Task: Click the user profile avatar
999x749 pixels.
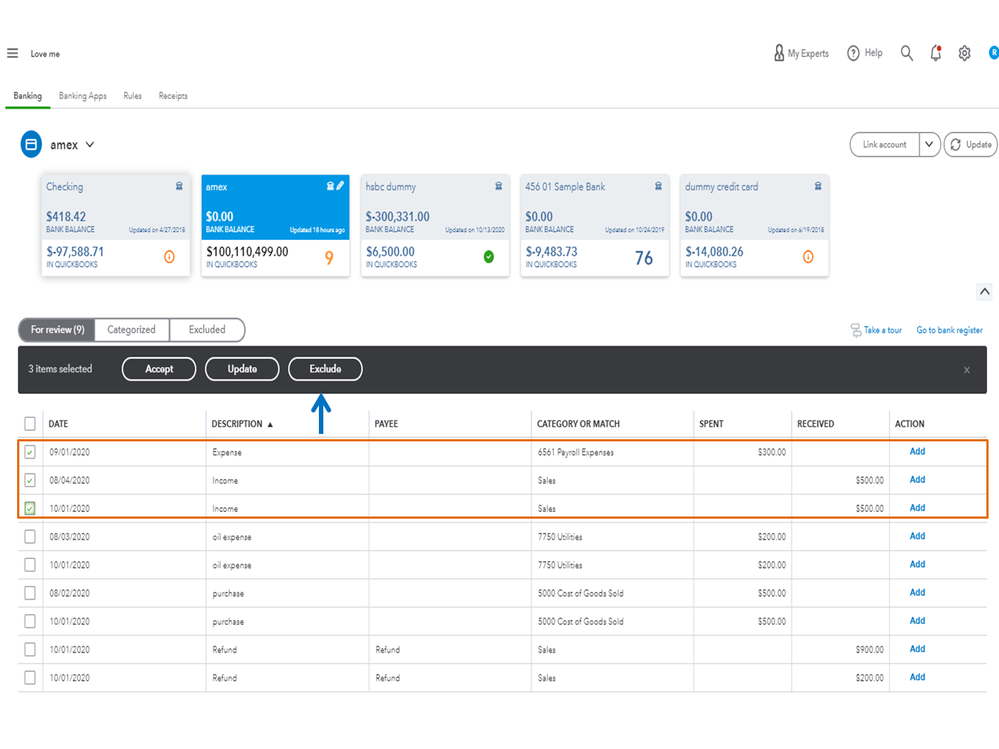Action: pos(993,52)
